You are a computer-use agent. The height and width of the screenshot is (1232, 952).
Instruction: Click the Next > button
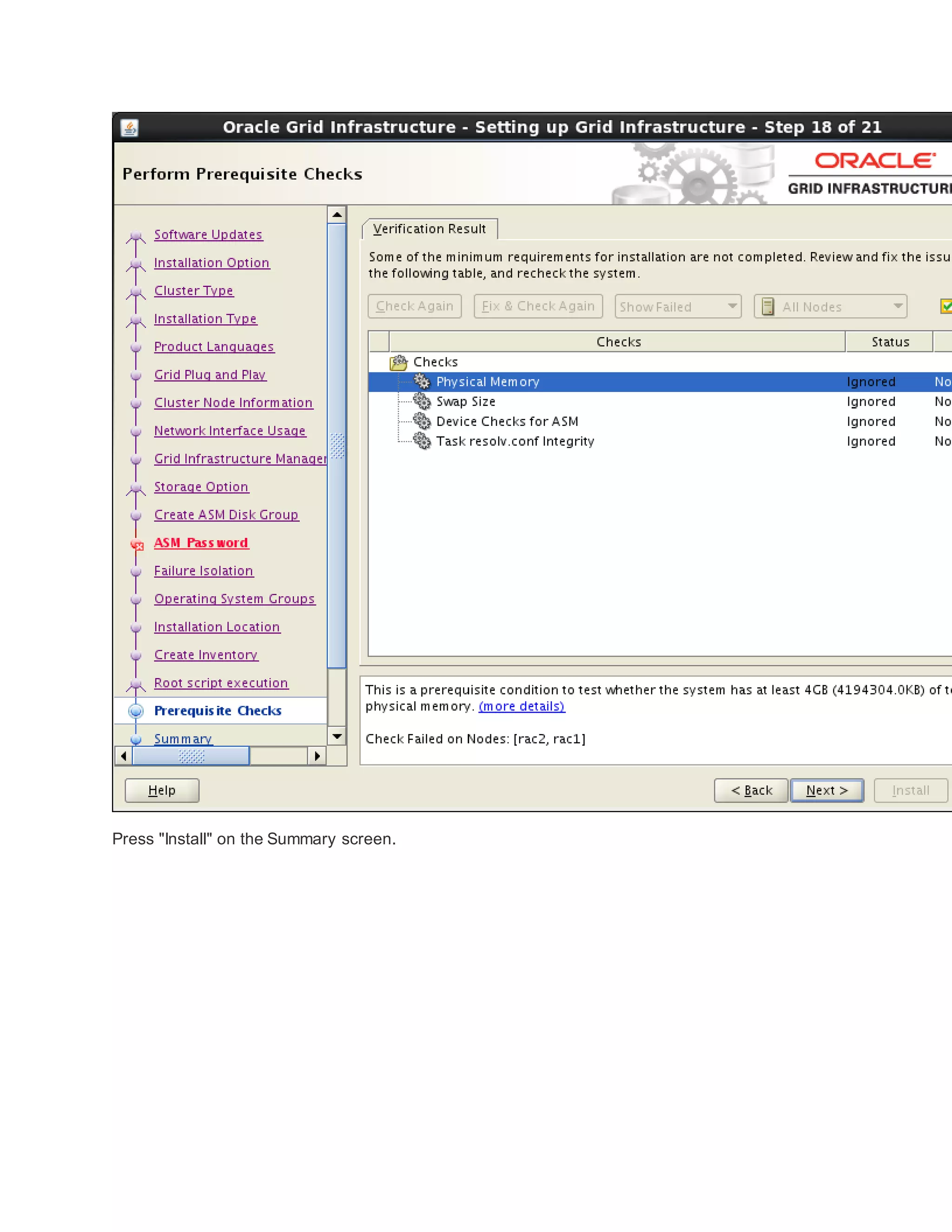(827, 790)
